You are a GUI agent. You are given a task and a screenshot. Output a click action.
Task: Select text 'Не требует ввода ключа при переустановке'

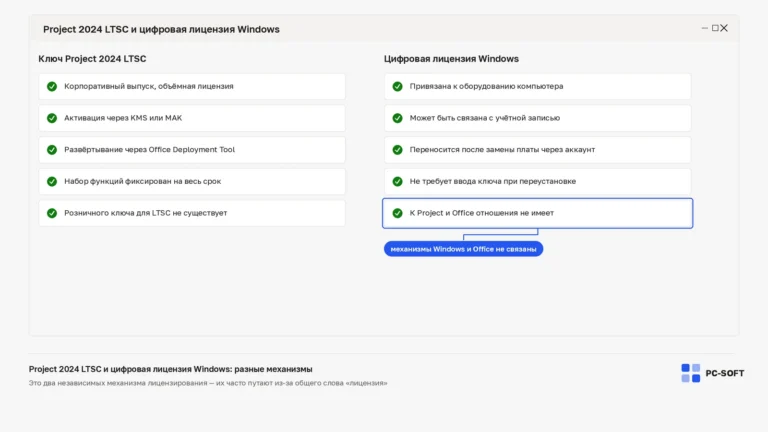493,181
